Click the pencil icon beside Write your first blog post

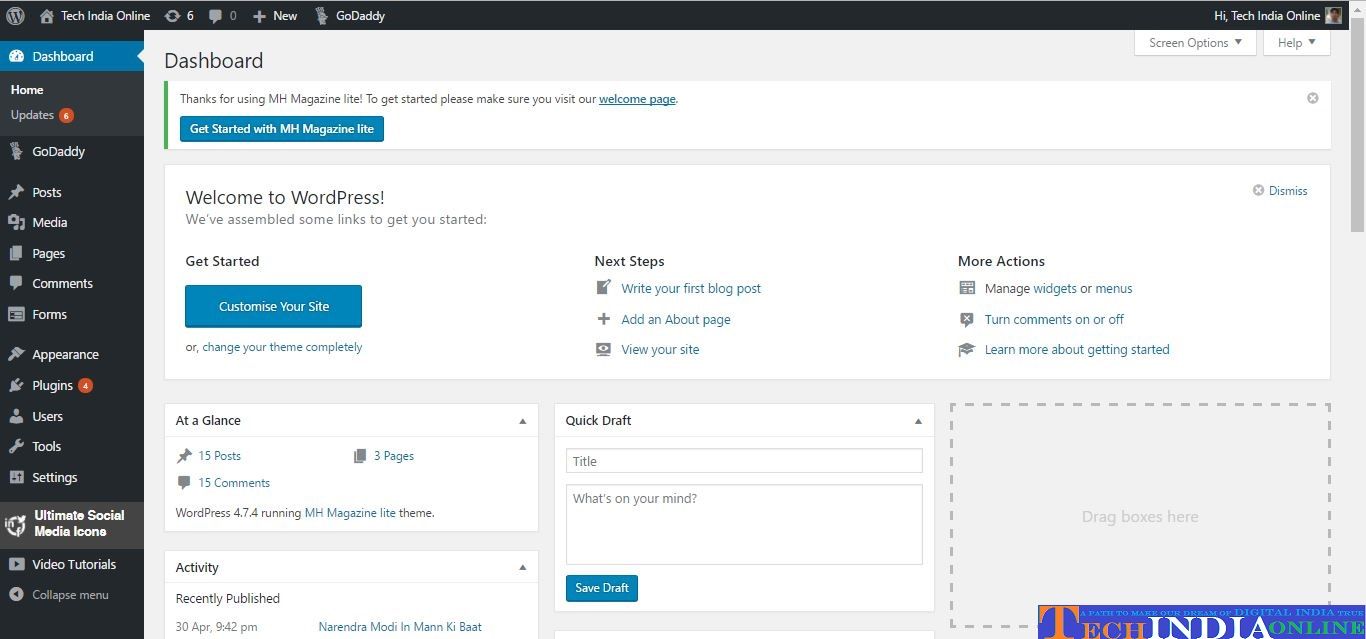[603, 288]
